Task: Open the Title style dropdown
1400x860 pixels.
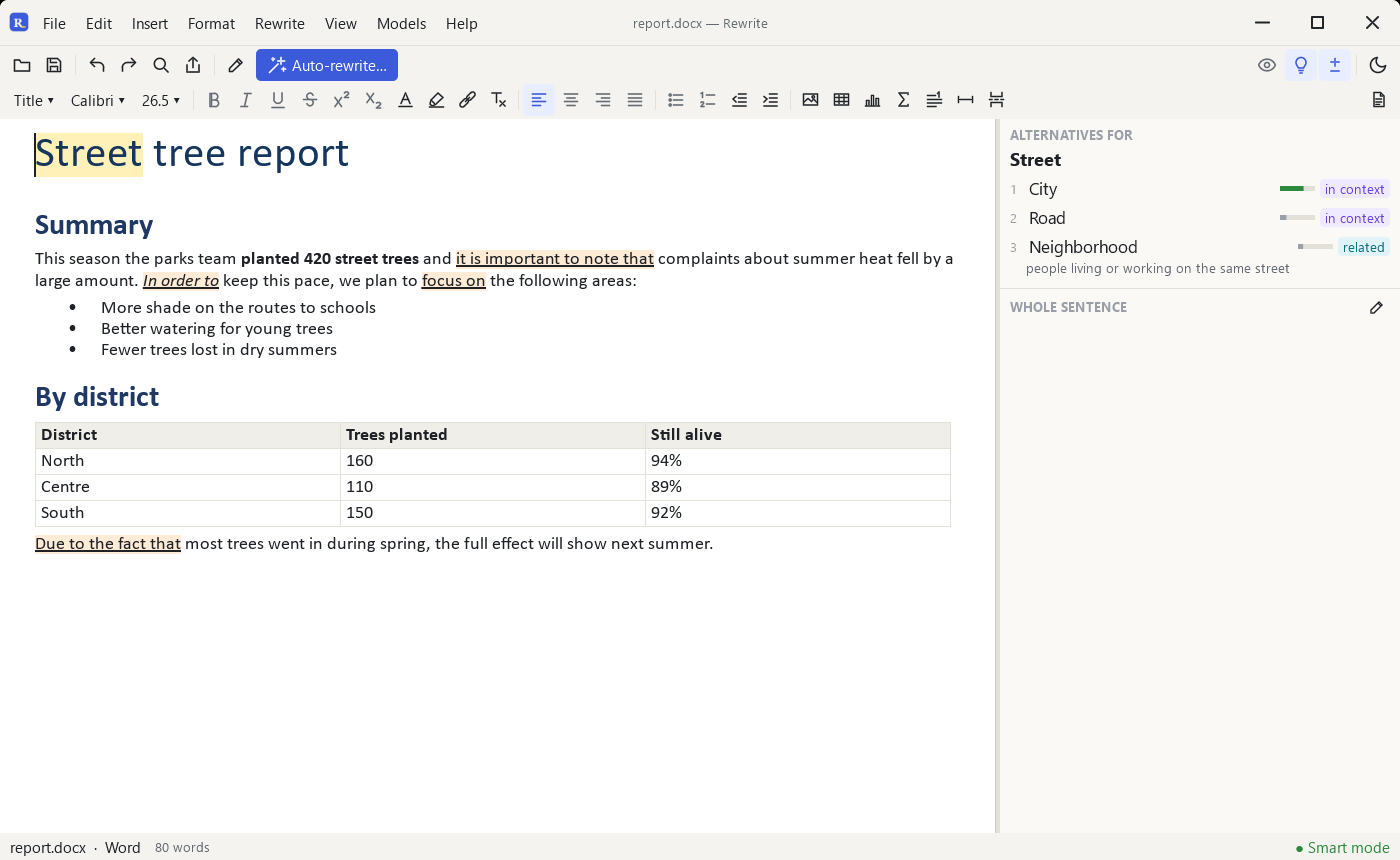Action: tap(34, 100)
